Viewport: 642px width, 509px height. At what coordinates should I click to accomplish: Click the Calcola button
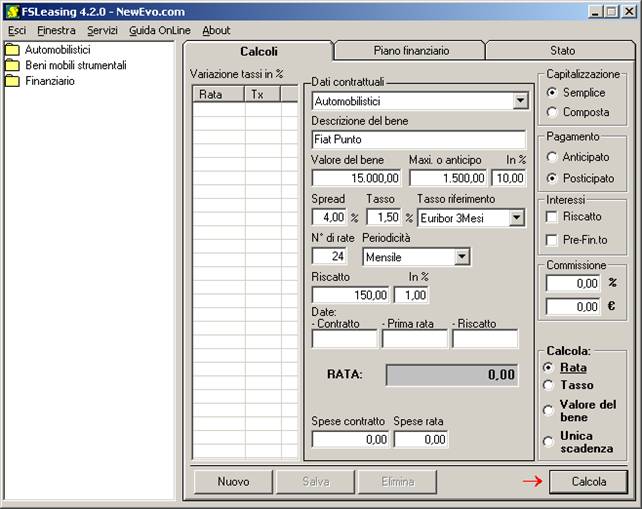pos(588,482)
